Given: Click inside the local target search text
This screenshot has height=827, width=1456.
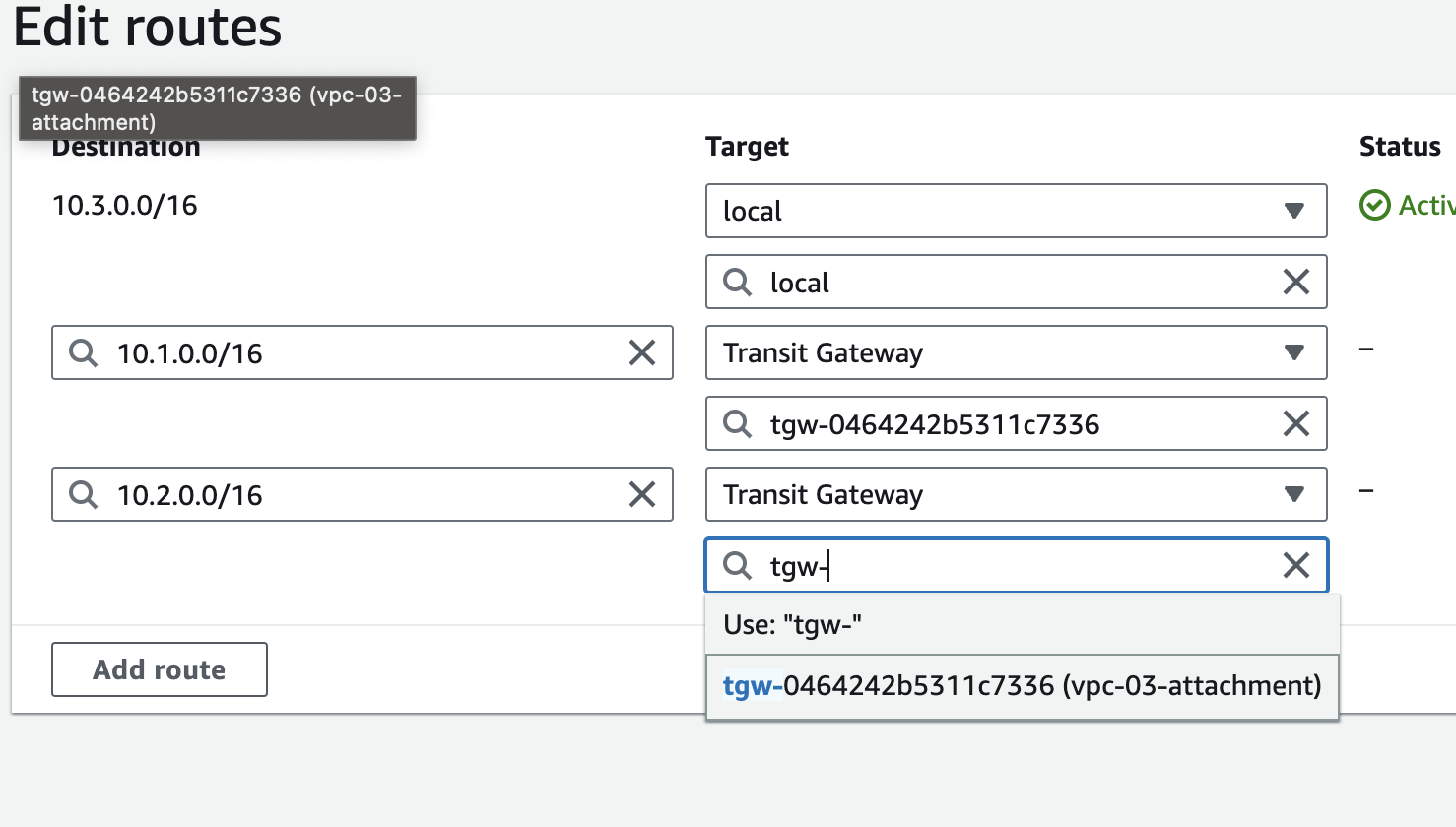Looking at the screenshot, I should pos(1015,283).
